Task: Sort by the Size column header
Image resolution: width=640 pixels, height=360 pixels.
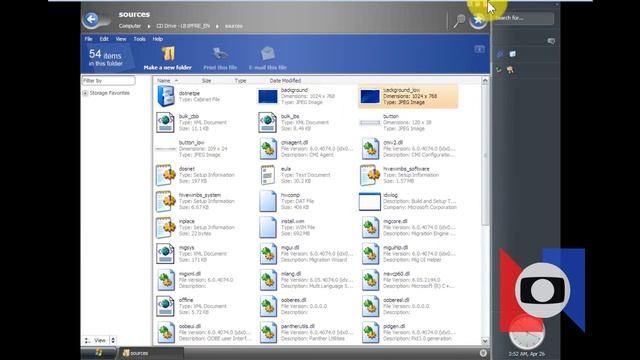Action: click(206, 81)
